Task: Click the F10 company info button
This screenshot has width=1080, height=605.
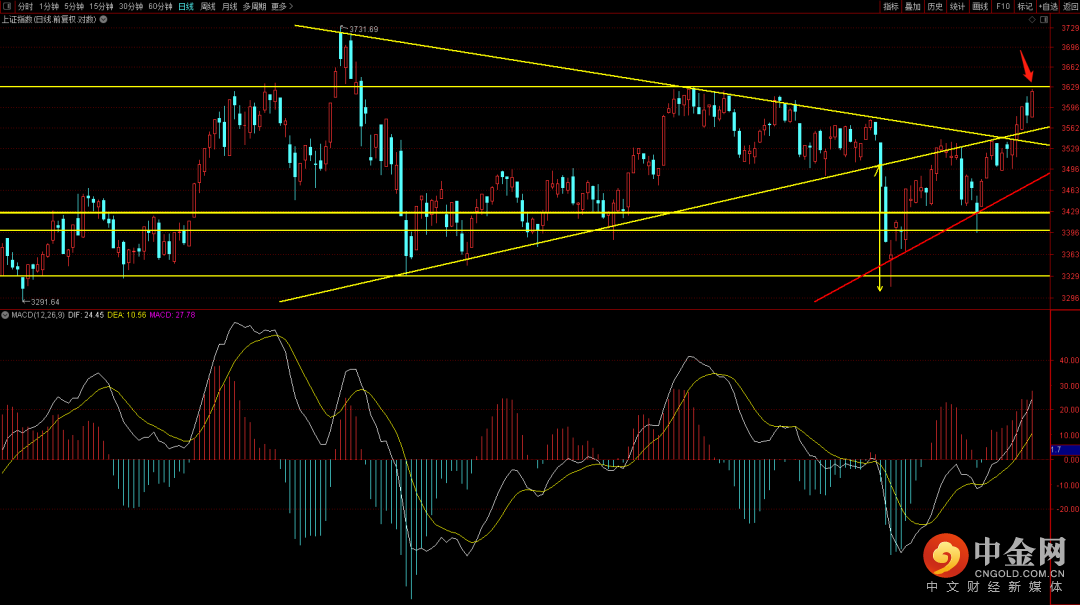Action: (1003, 6)
